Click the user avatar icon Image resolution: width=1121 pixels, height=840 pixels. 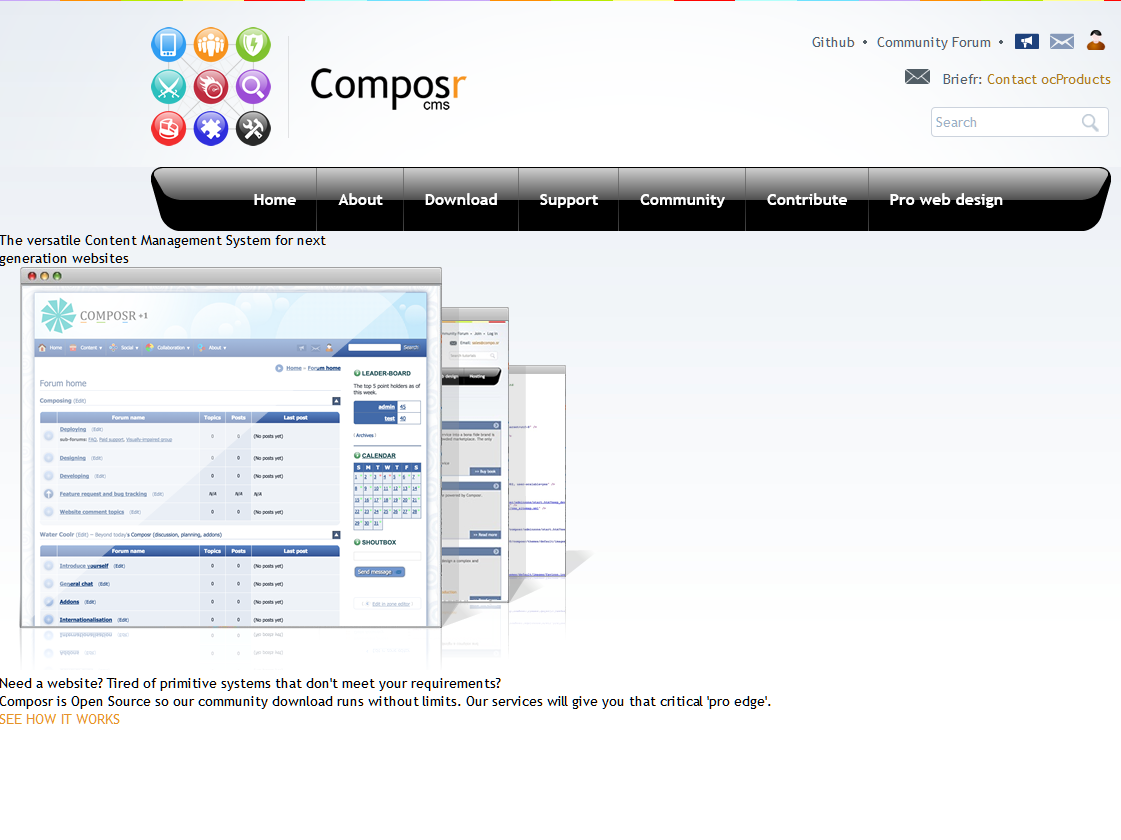(x=1096, y=41)
